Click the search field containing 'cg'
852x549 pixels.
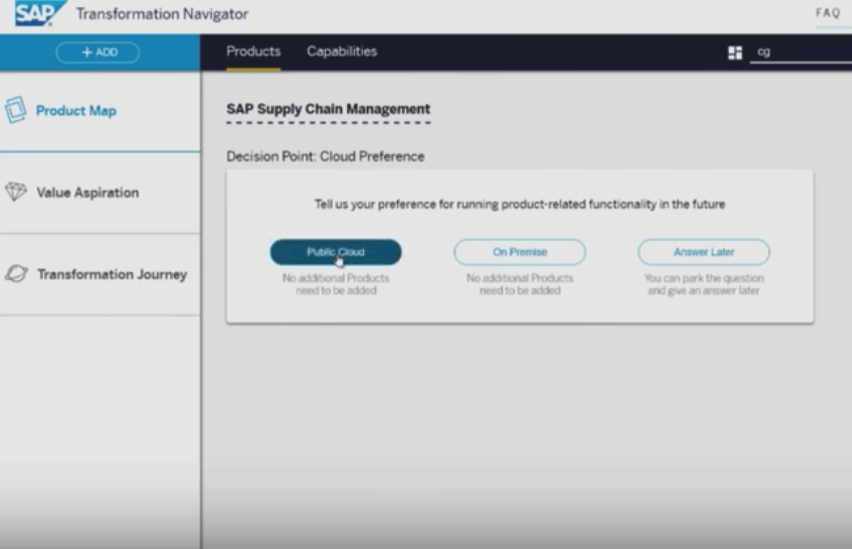(x=800, y=52)
